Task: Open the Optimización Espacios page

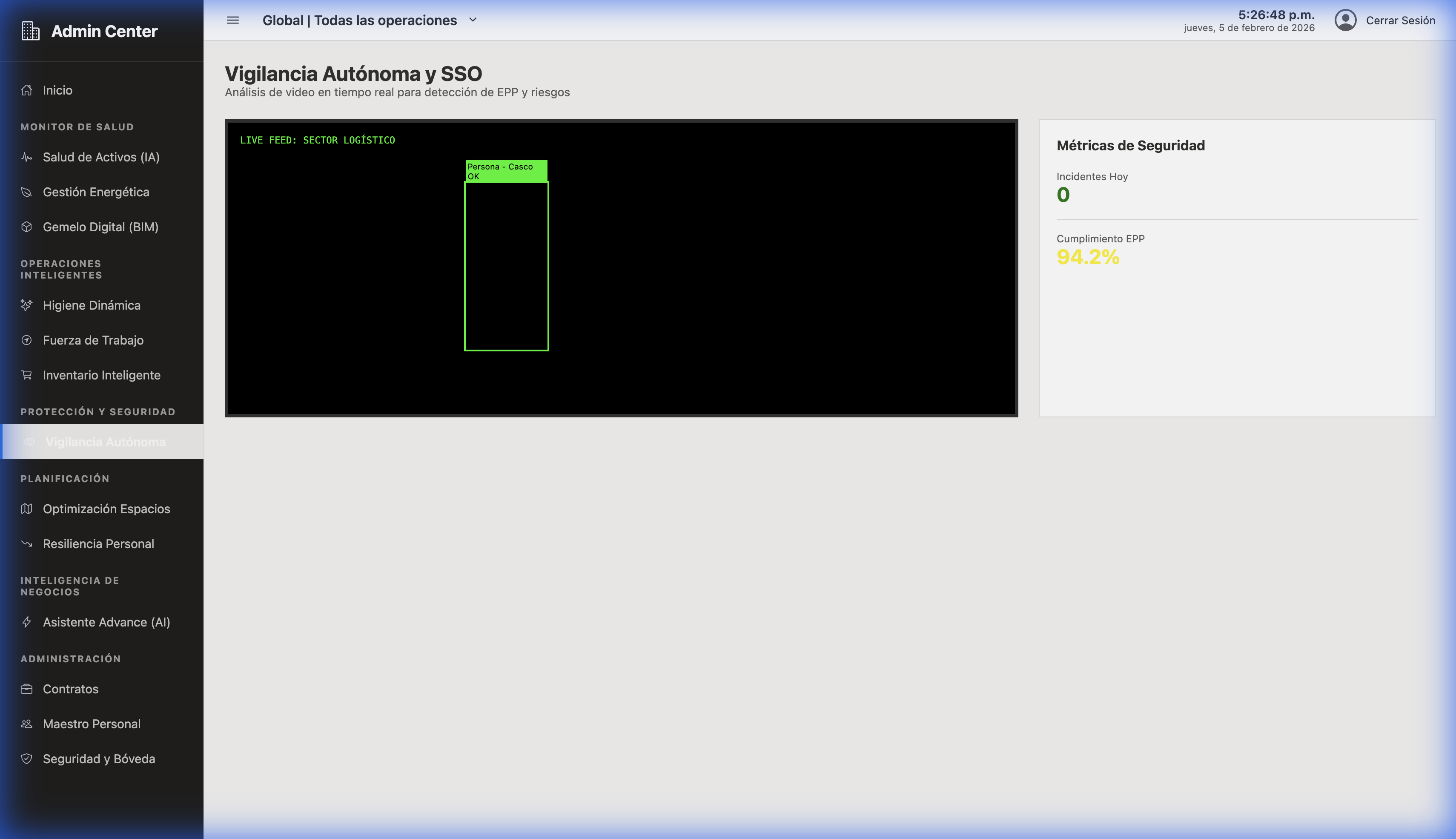Action: (106, 509)
